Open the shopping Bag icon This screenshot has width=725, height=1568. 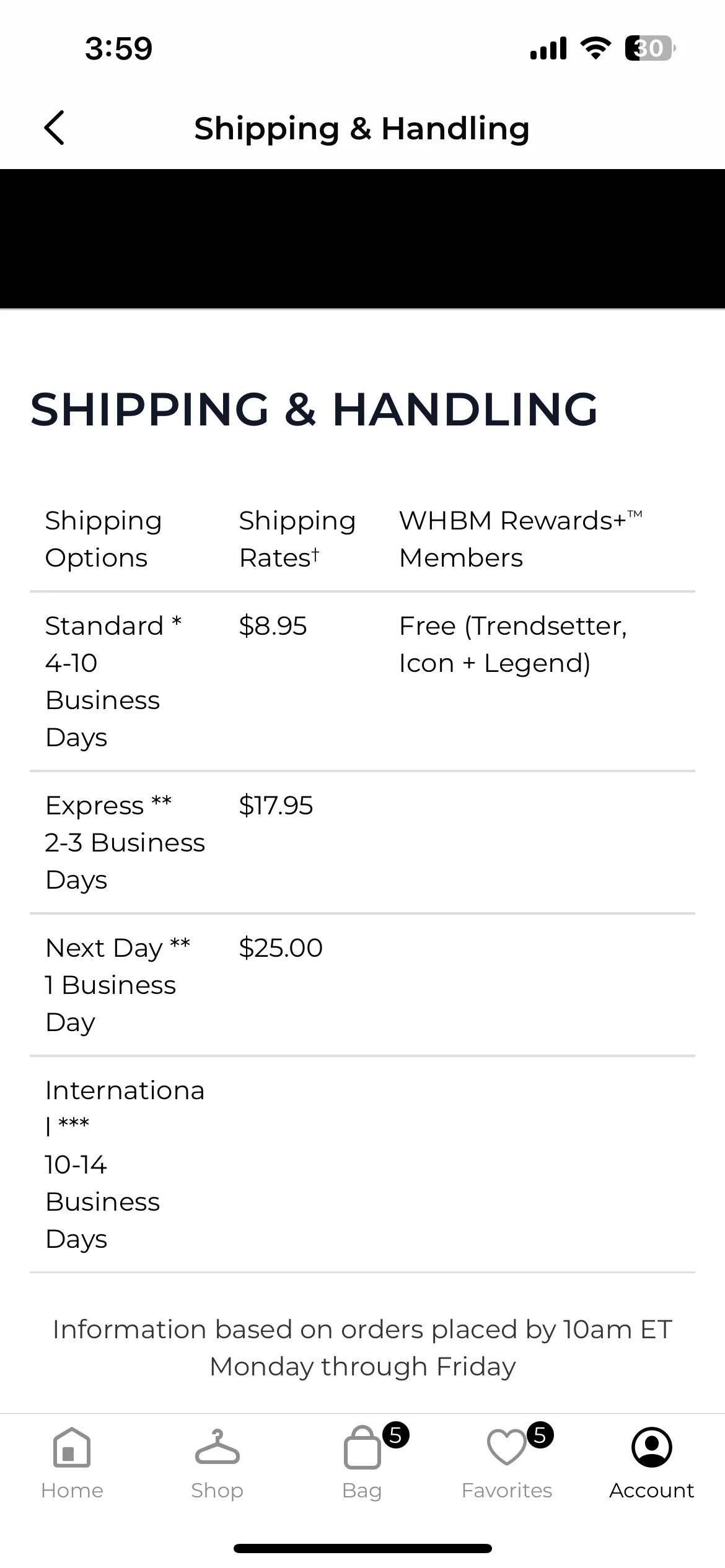coord(362,1448)
